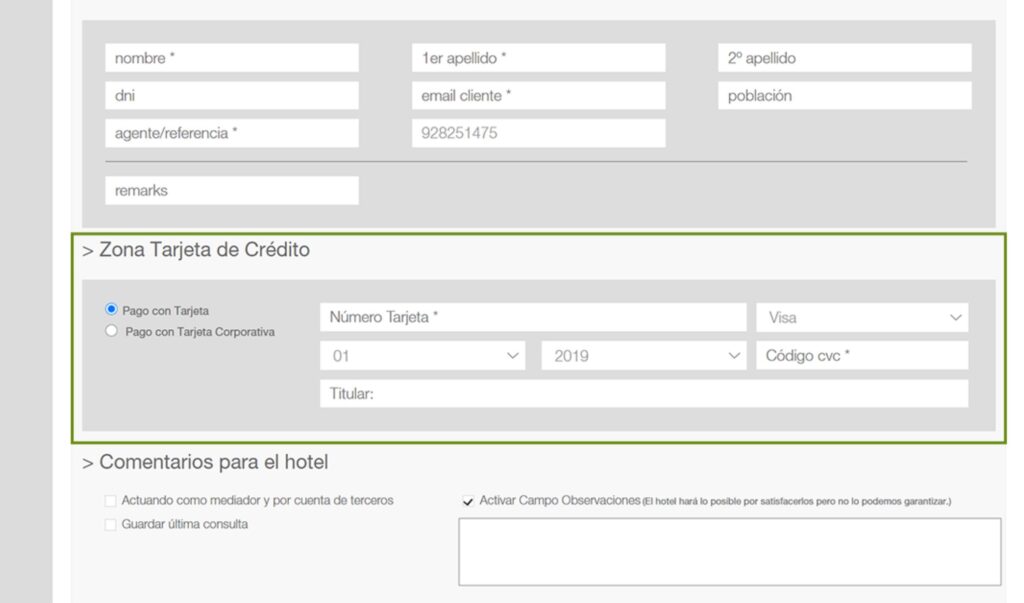Open the expiry year 2019 dropdown

(x=643, y=355)
